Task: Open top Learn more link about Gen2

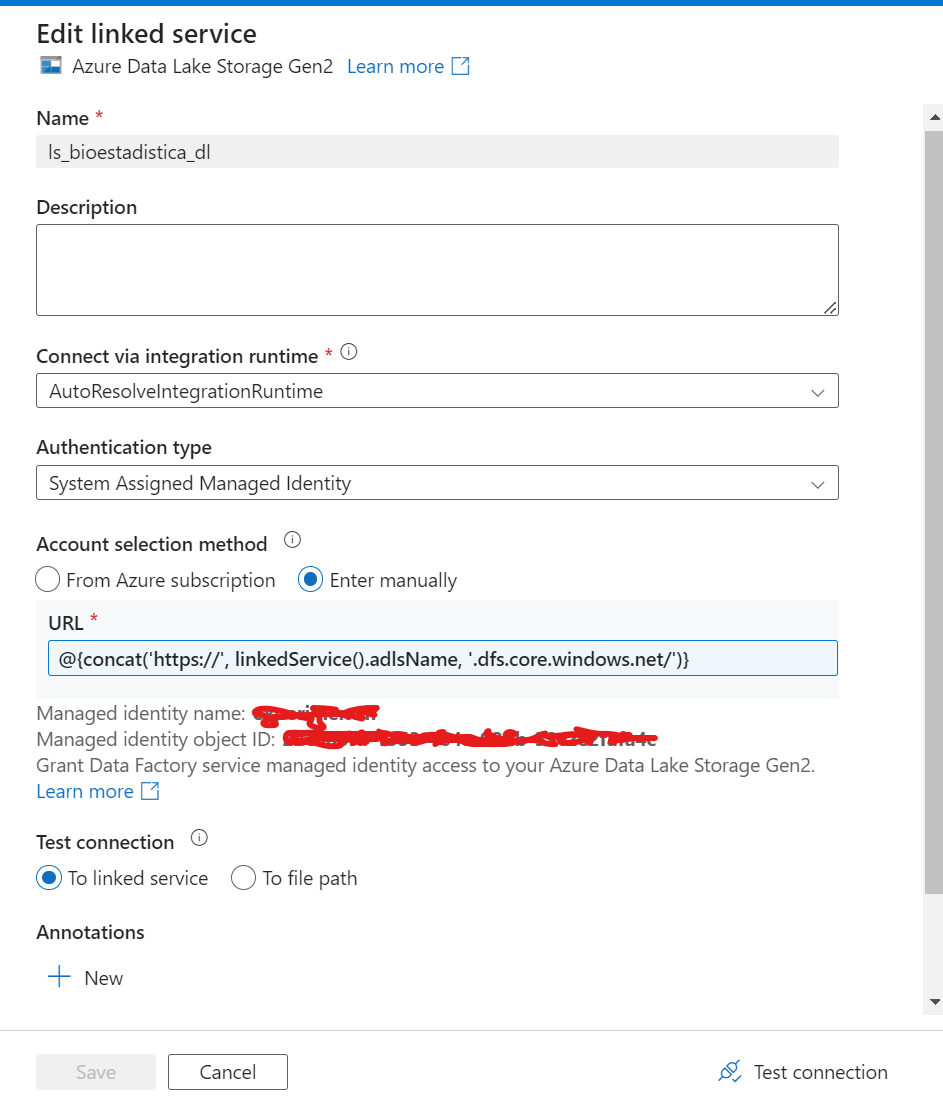Action: click(395, 66)
